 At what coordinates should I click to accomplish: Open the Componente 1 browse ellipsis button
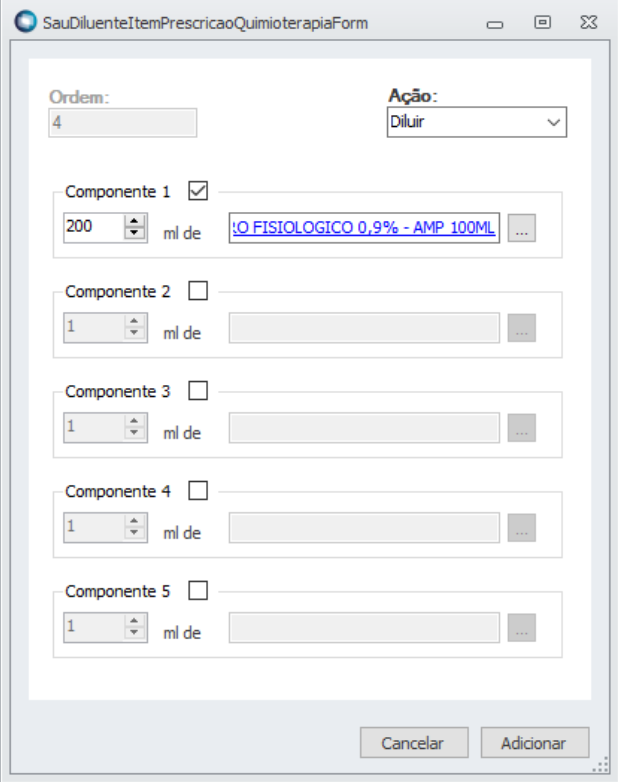point(522,228)
